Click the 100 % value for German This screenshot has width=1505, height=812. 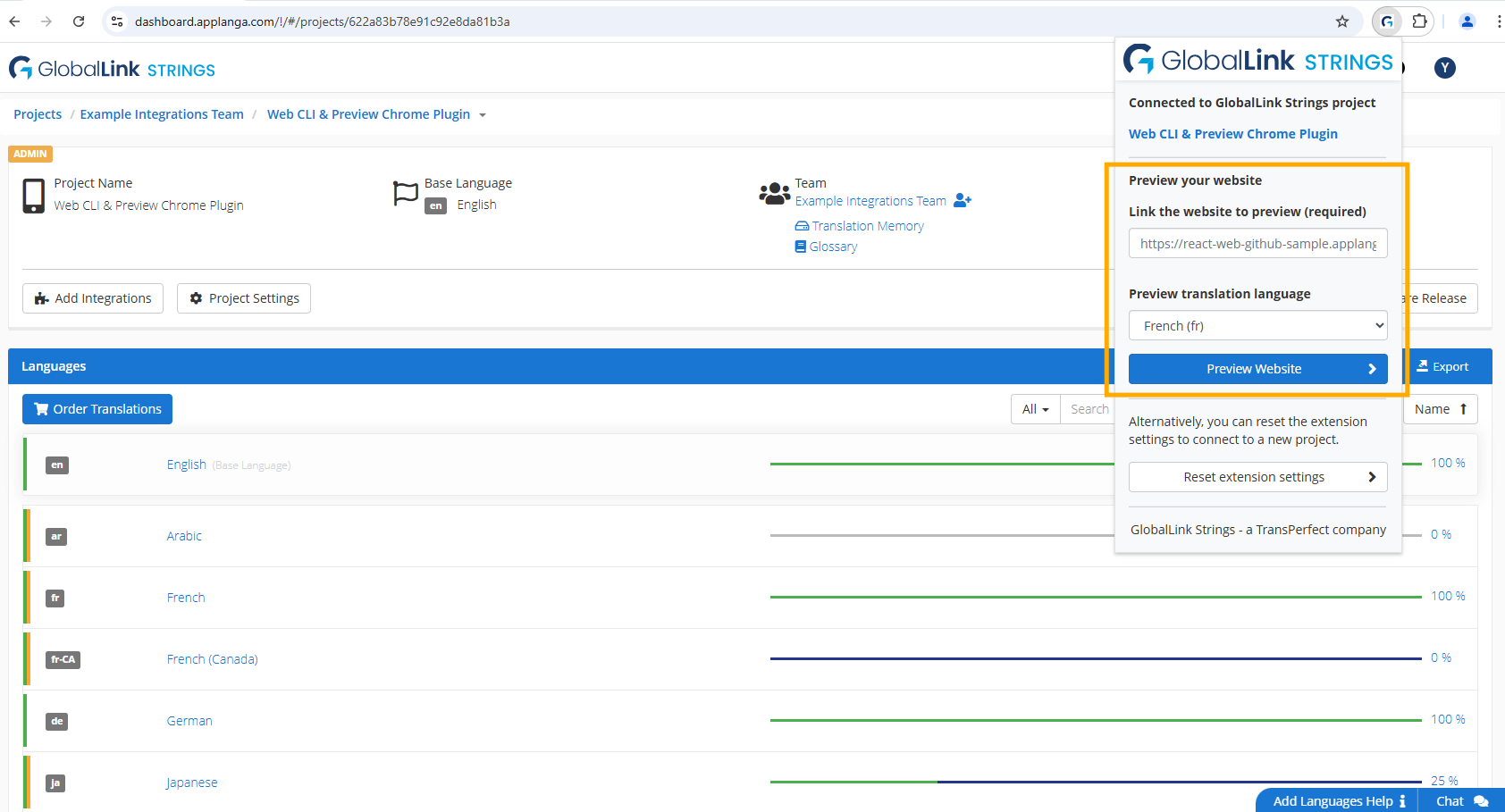tap(1448, 719)
